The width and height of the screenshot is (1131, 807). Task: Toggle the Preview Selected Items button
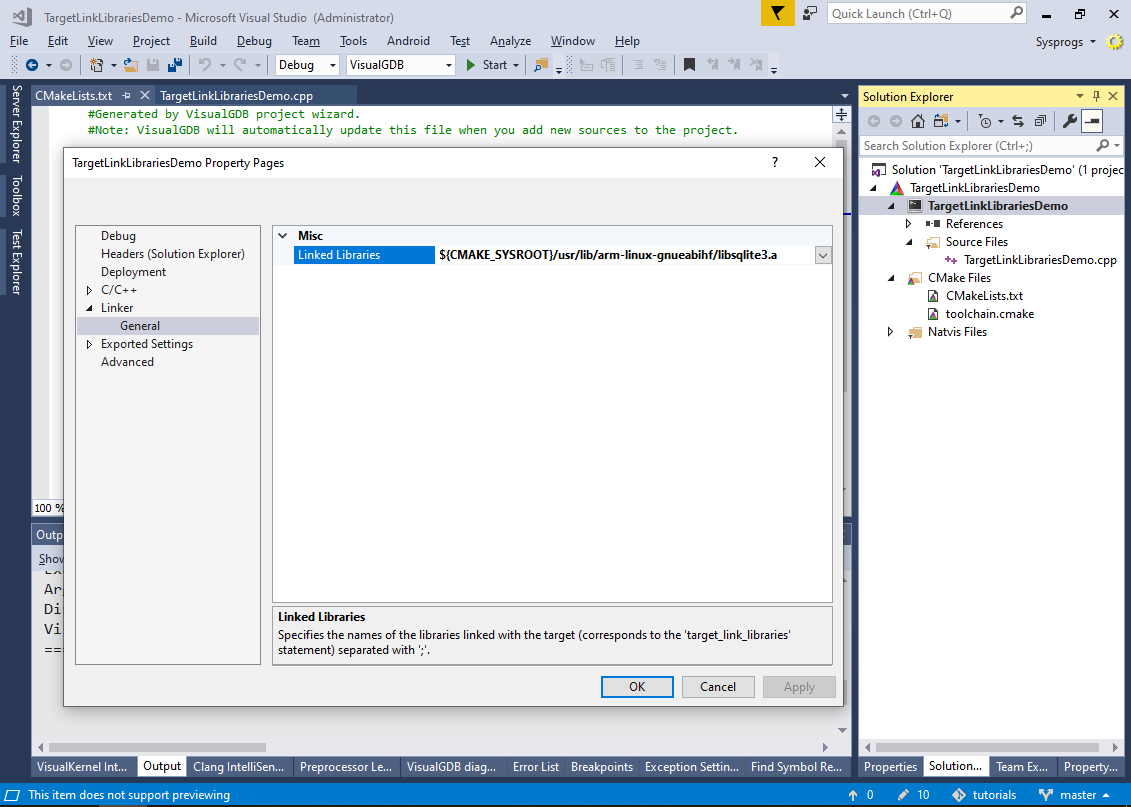(x=1092, y=121)
